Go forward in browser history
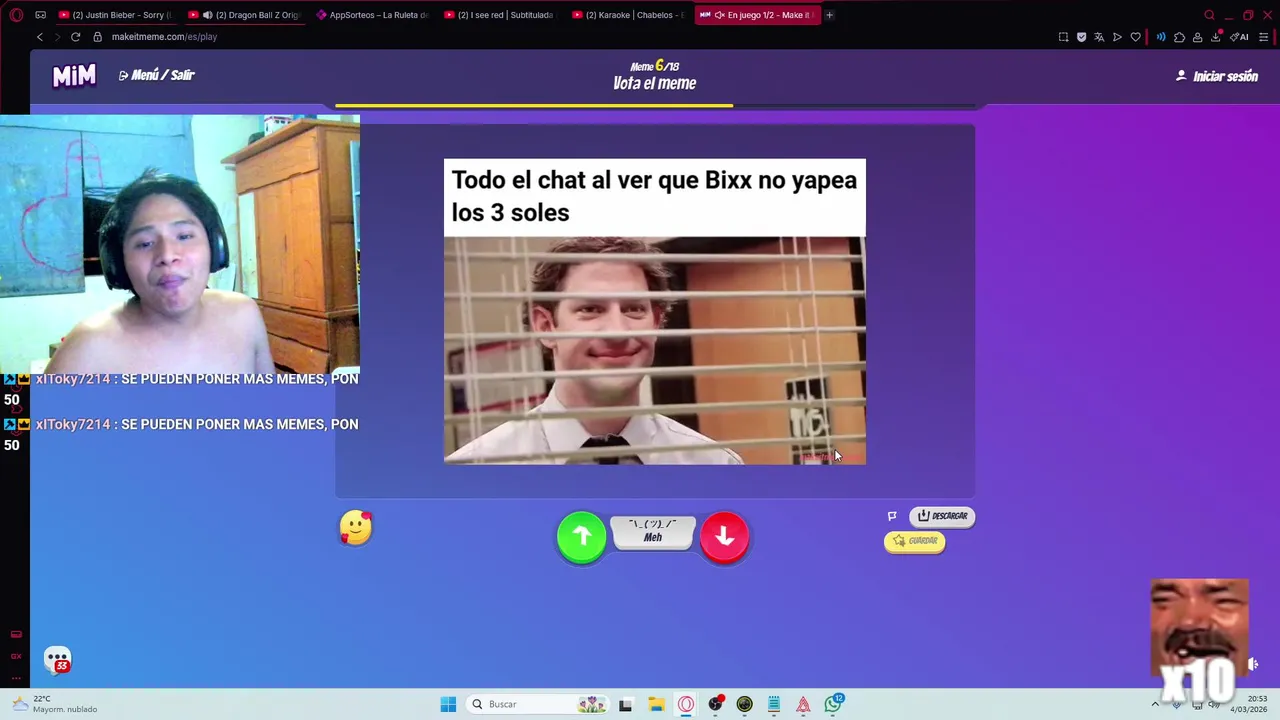The width and height of the screenshot is (1280, 720). point(57,37)
